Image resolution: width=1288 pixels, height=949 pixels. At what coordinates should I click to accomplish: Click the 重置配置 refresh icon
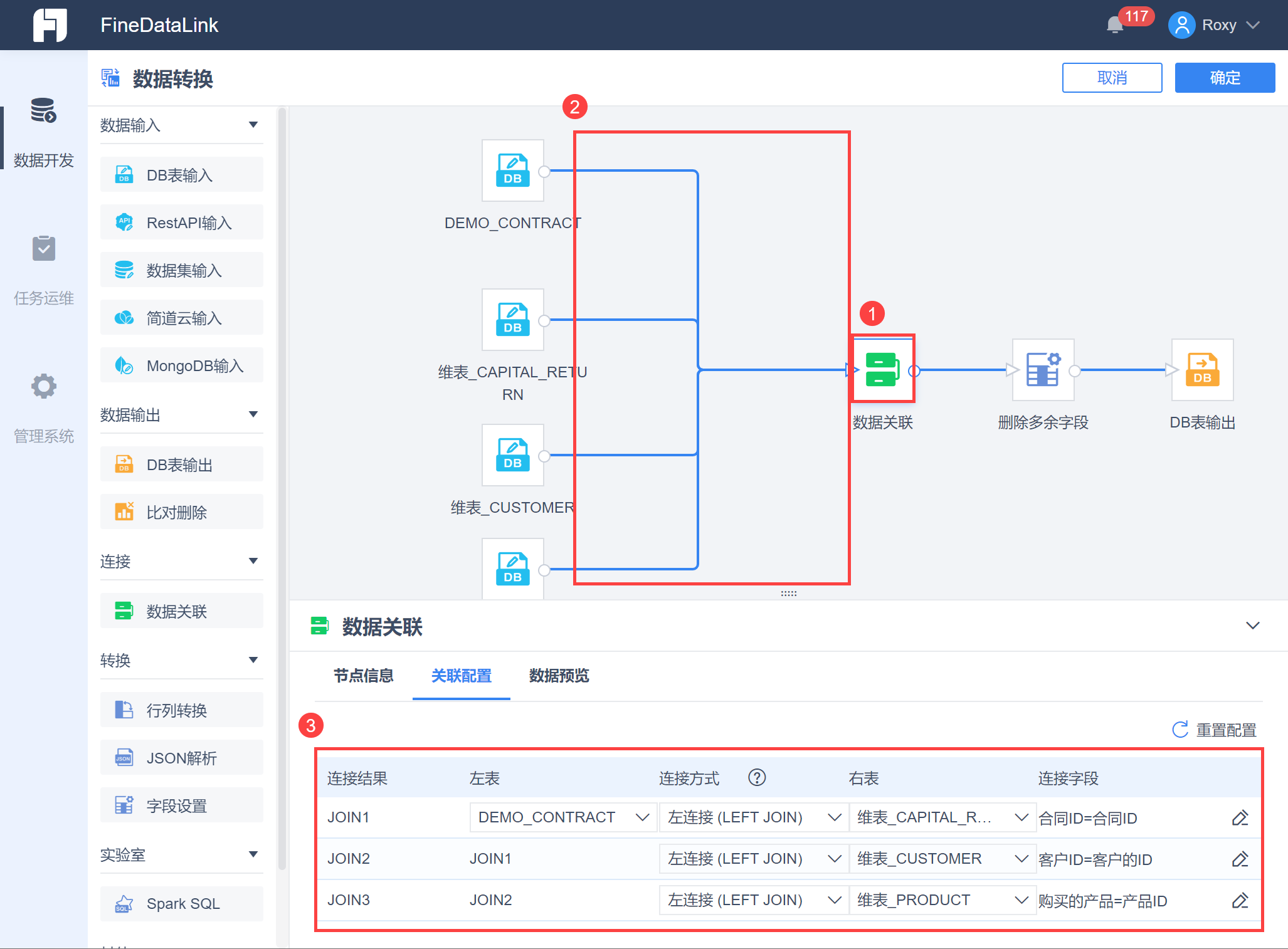tap(1180, 730)
